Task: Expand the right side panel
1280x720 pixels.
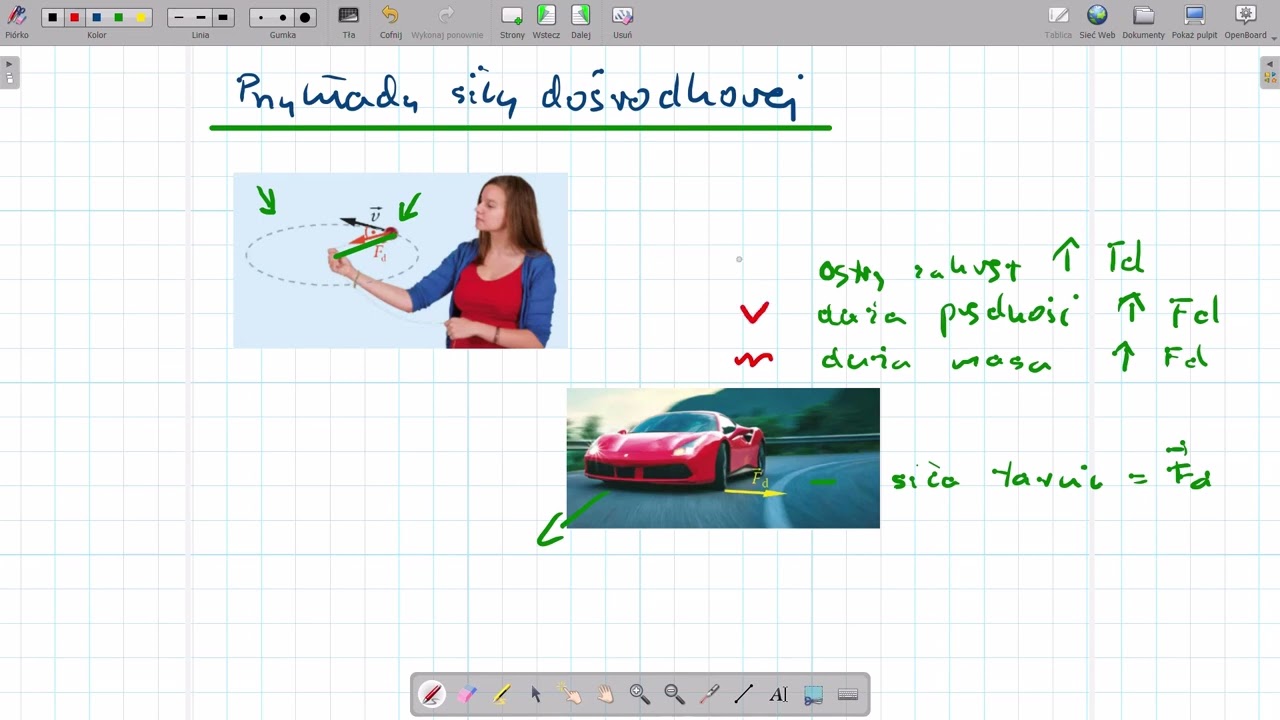Action: (x=1270, y=72)
